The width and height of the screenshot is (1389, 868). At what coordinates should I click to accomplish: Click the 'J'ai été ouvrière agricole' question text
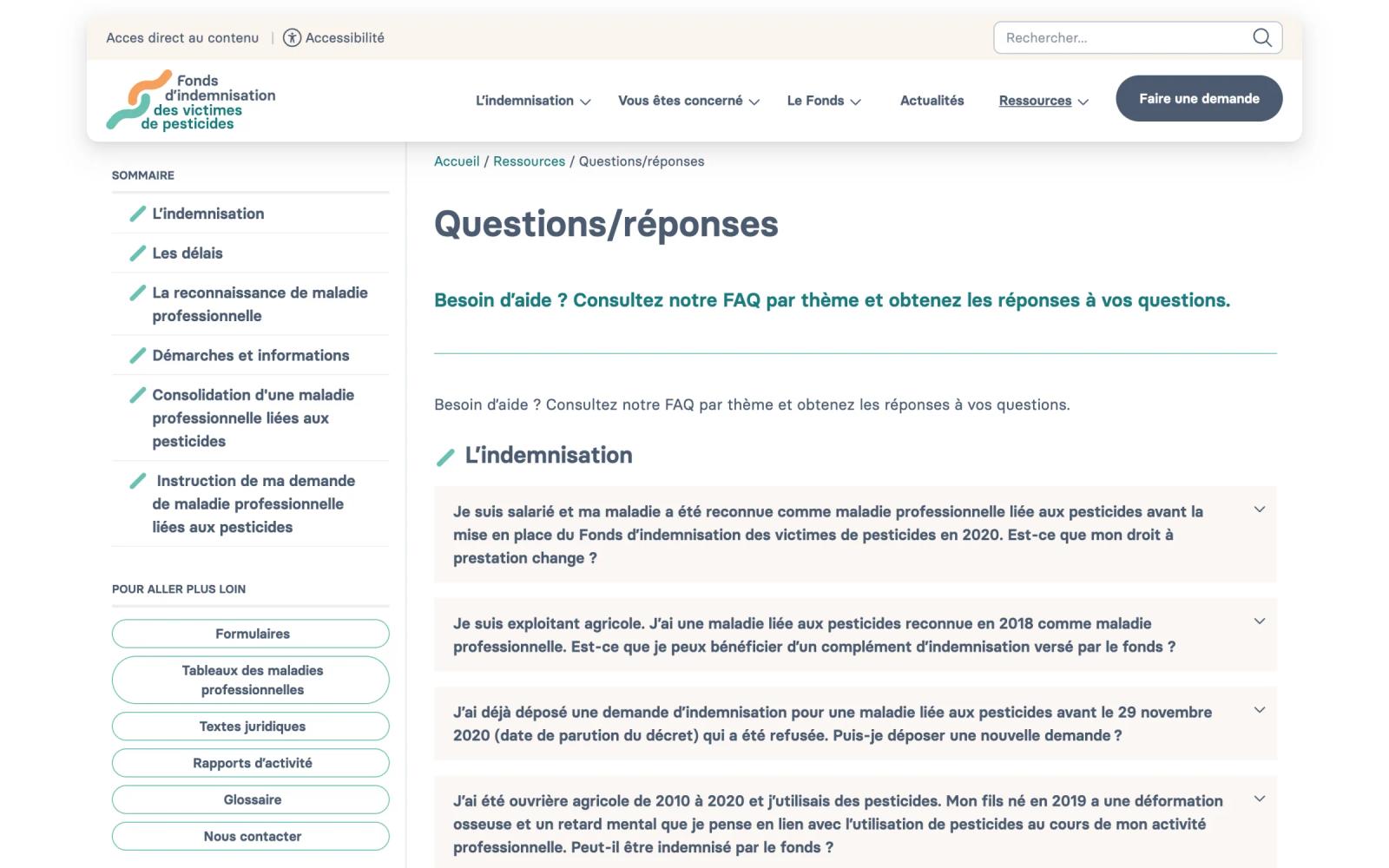(x=838, y=824)
